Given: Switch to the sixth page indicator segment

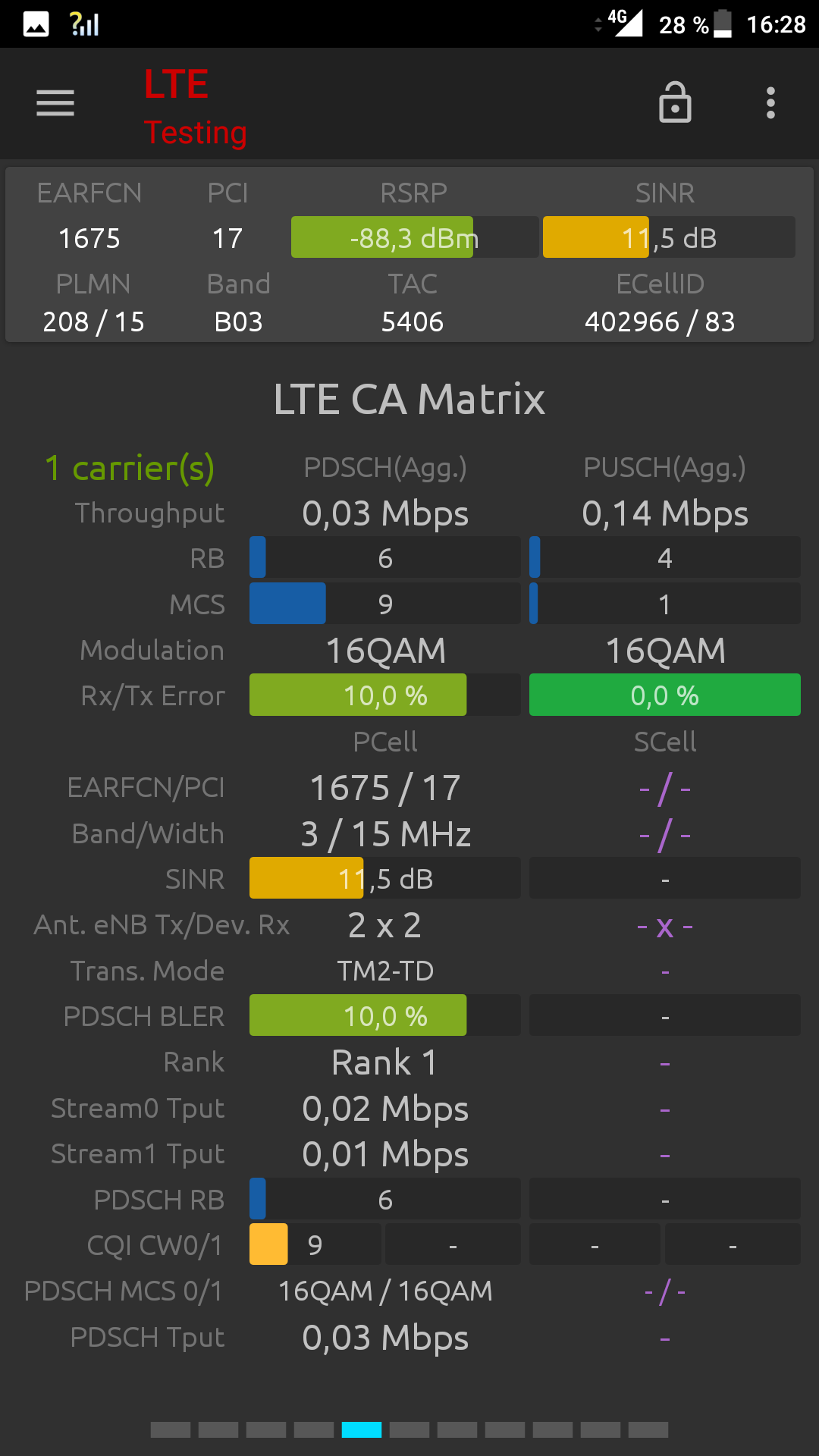Looking at the screenshot, I should click(409, 1429).
